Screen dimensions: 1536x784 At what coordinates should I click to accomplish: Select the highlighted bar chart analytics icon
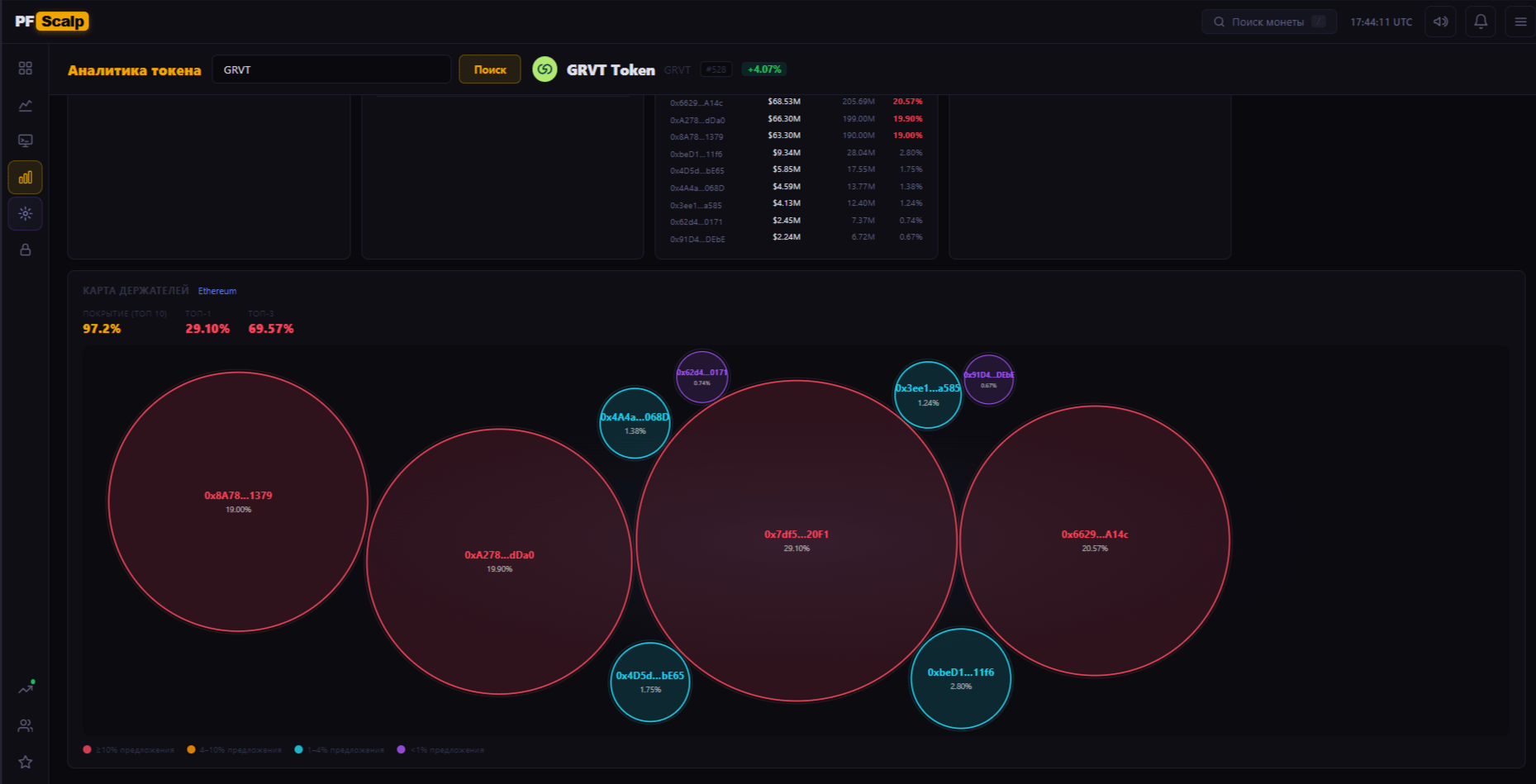[x=26, y=177]
